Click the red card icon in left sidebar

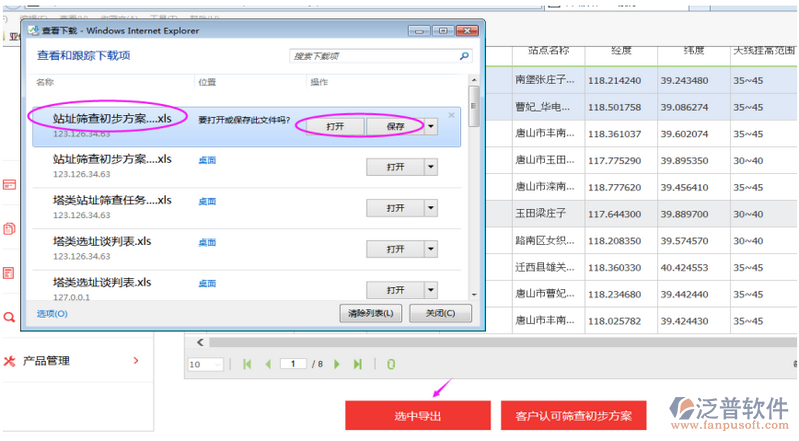click(x=9, y=185)
